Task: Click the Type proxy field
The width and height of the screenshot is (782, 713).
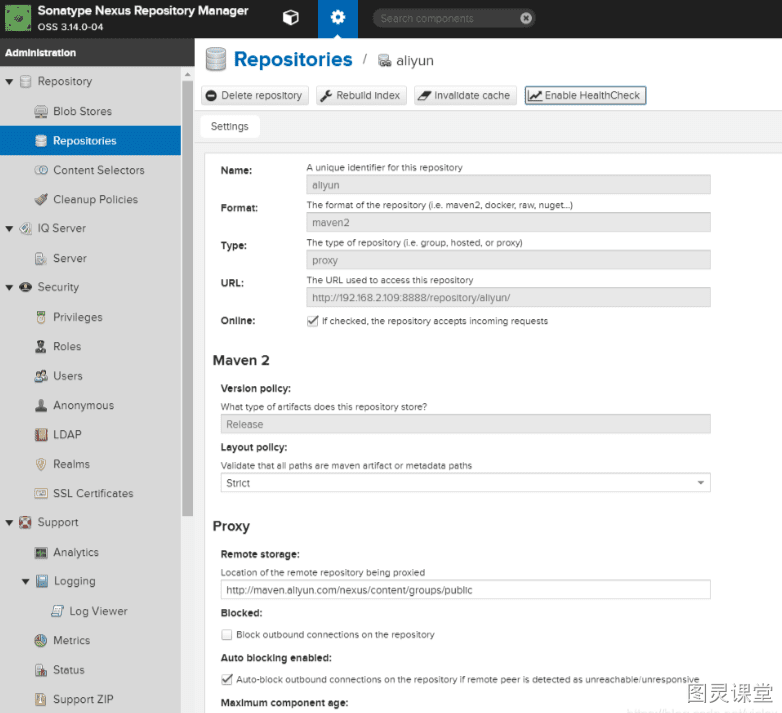Action: point(508,260)
